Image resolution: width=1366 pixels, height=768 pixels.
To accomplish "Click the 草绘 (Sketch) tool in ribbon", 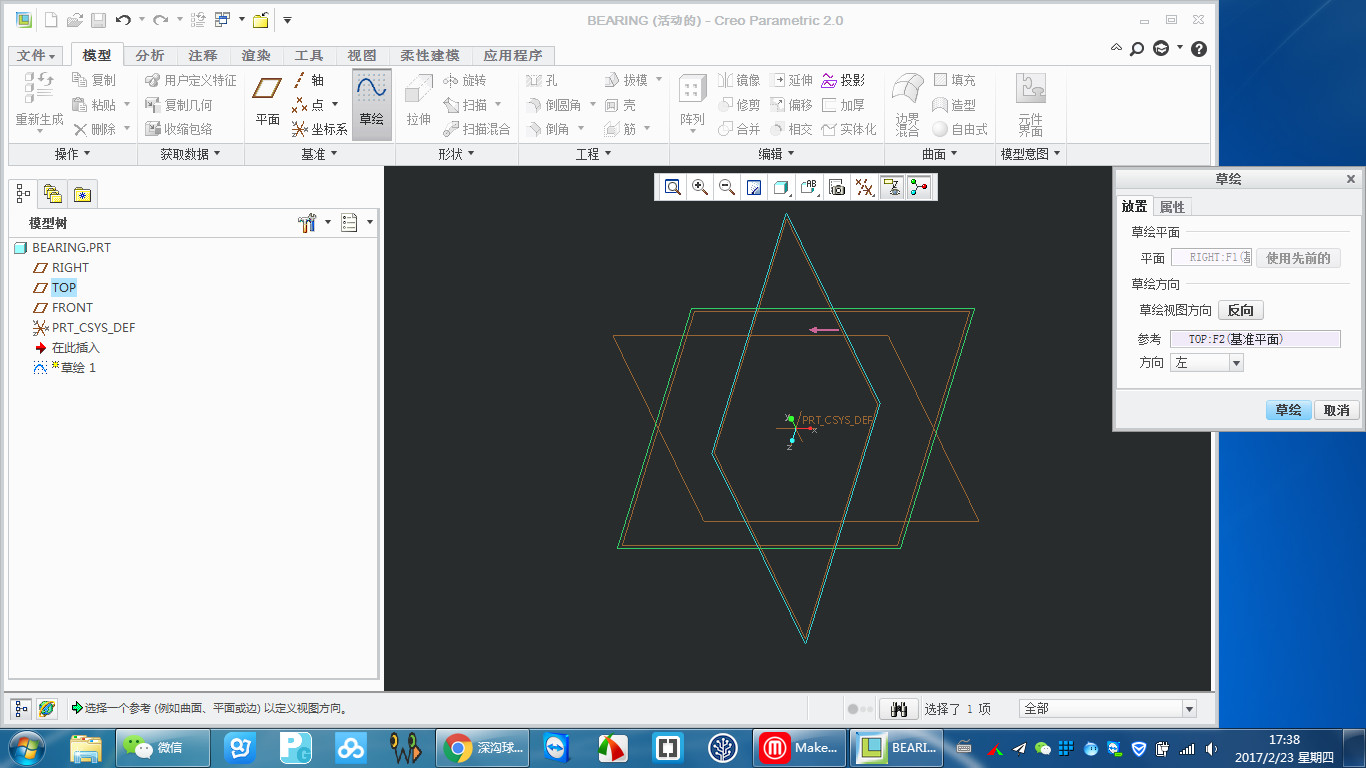I will pyautogui.click(x=371, y=104).
